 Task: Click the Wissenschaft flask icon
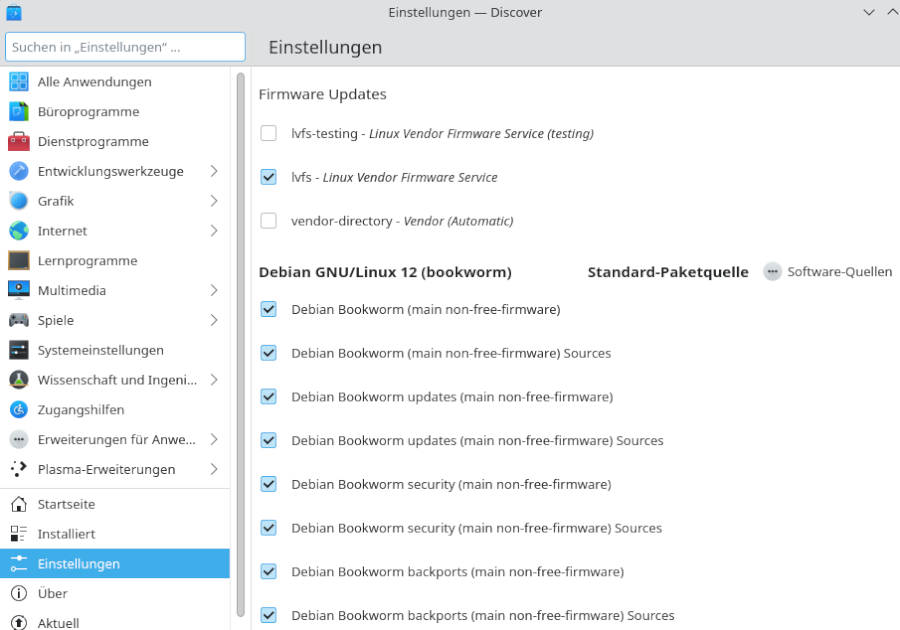19,380
